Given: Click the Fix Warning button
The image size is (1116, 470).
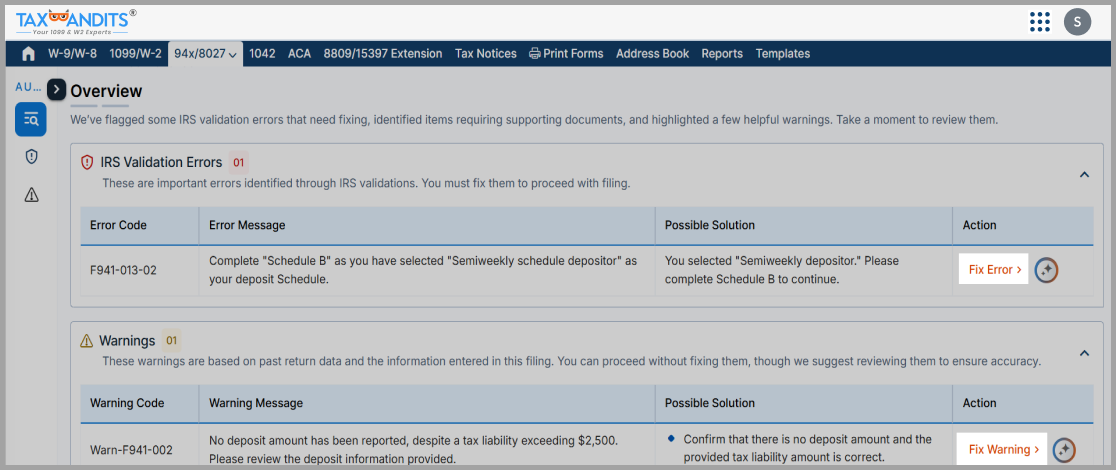Looking at the screenshot, I should (1003, 450).
